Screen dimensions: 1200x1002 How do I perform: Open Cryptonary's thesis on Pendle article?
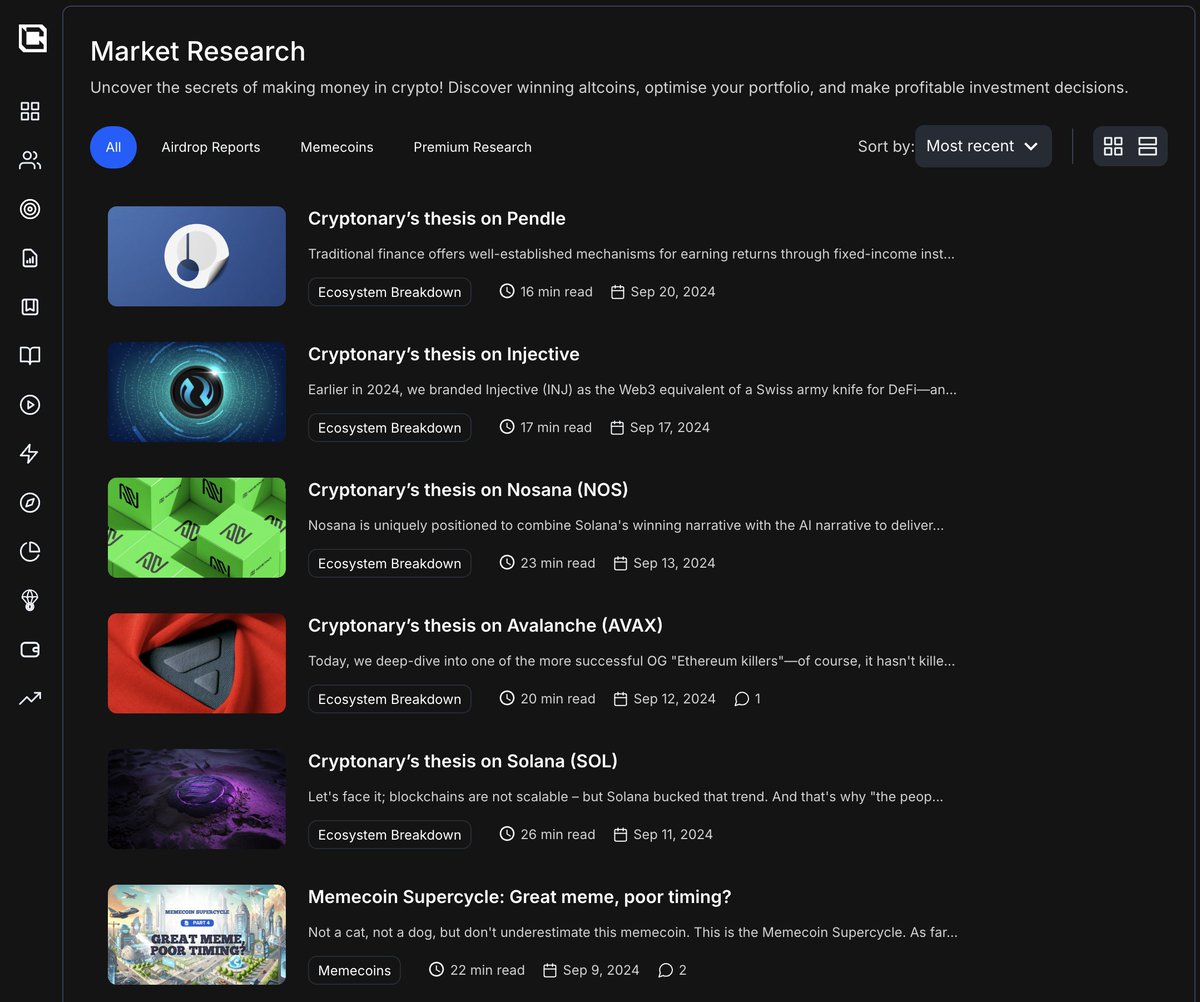(437, 218)
